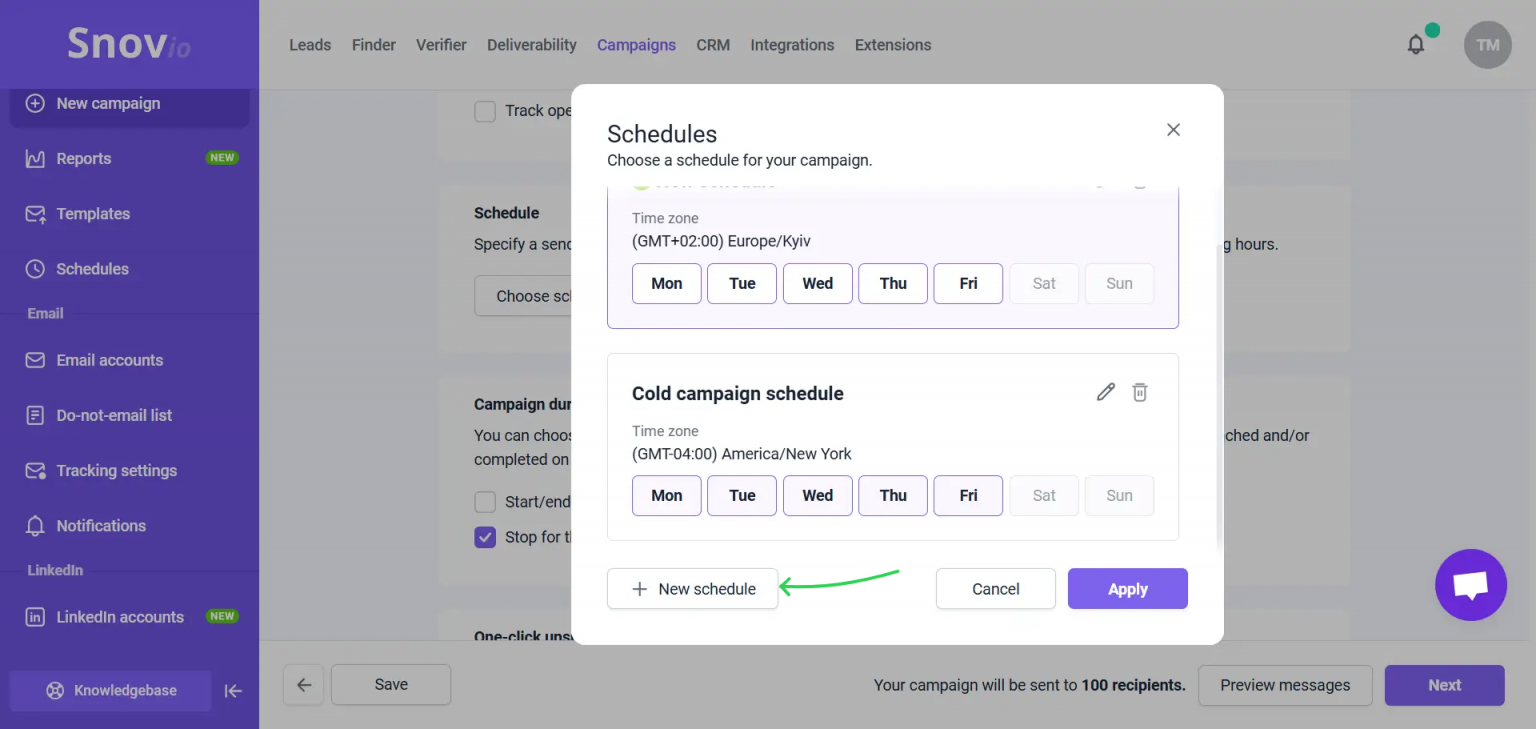Check the Start/end checkbox under Campaign duration
The height and width of the screenshot is (729, 1536).
tap(485, 501)
